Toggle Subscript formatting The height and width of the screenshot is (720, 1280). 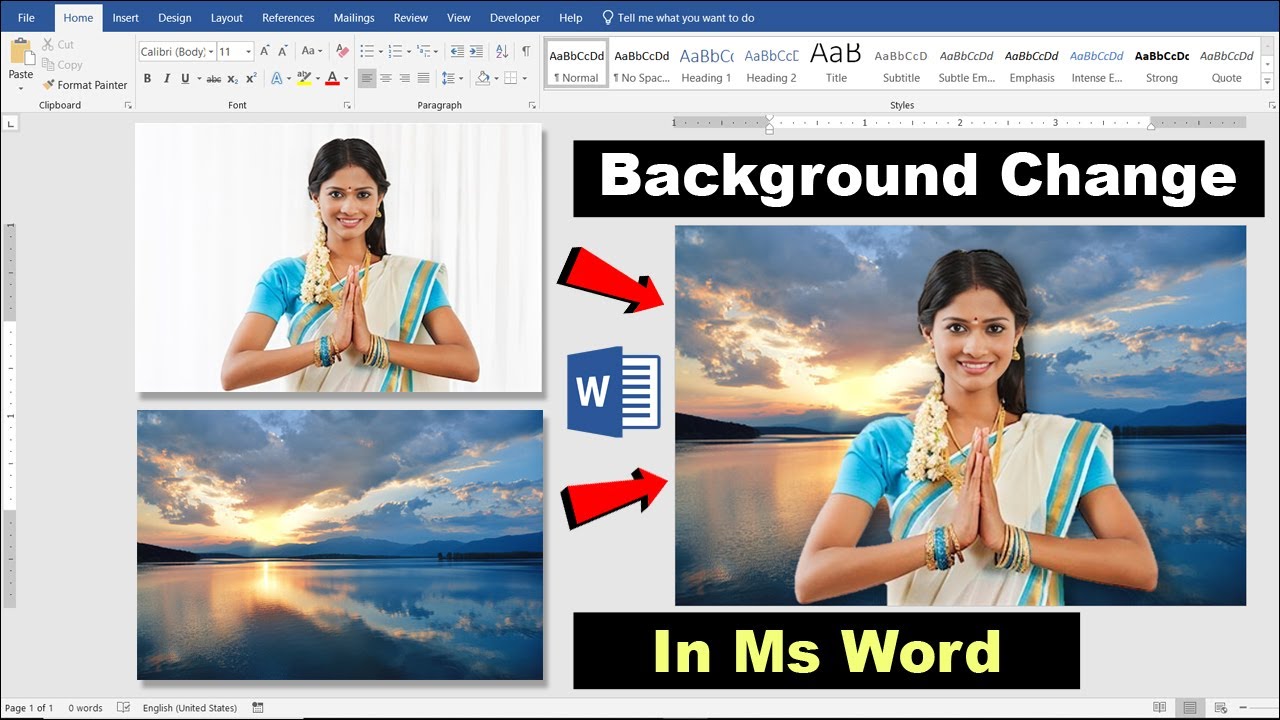coord(232,78)
